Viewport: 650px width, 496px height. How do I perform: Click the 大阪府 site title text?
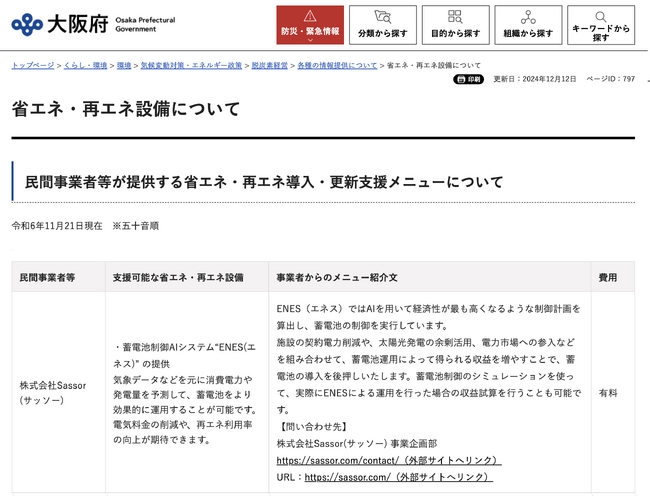coord(78,24)
